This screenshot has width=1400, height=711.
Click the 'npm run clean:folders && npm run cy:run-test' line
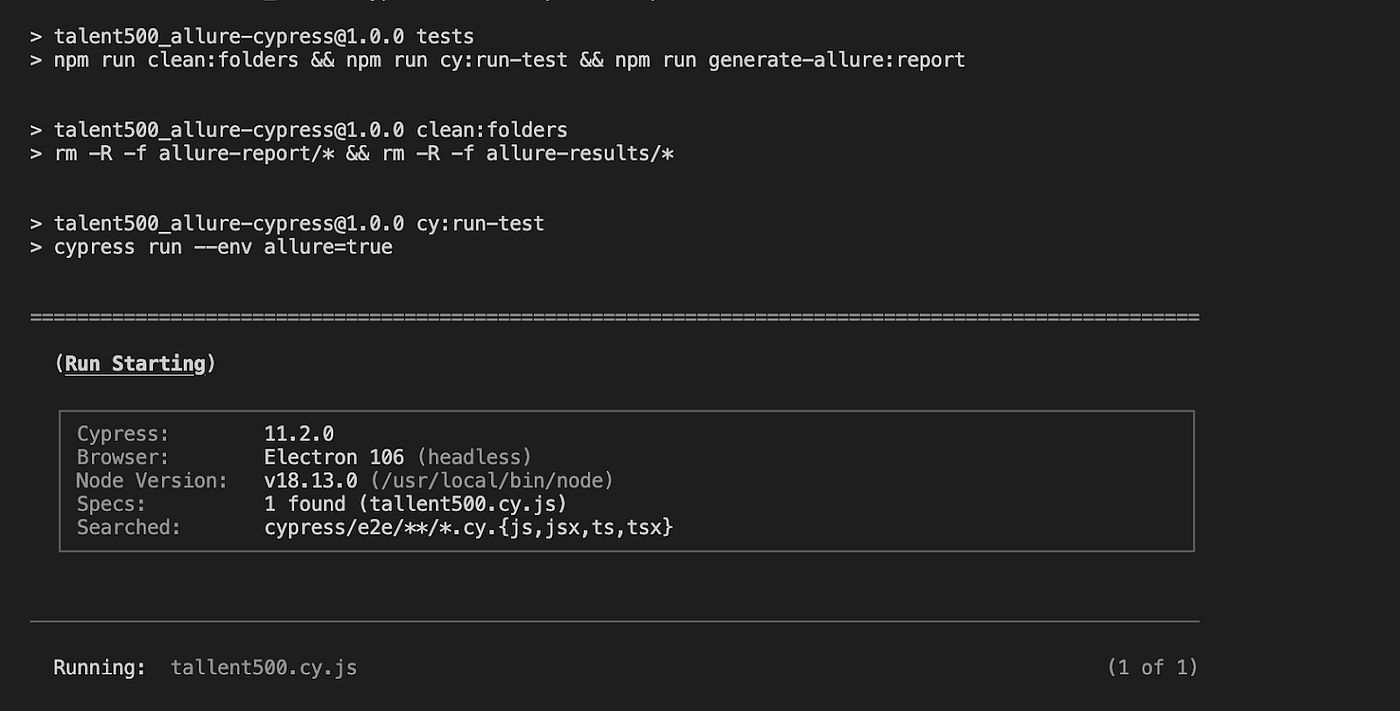pyautogui.click(x=498, y=60)
